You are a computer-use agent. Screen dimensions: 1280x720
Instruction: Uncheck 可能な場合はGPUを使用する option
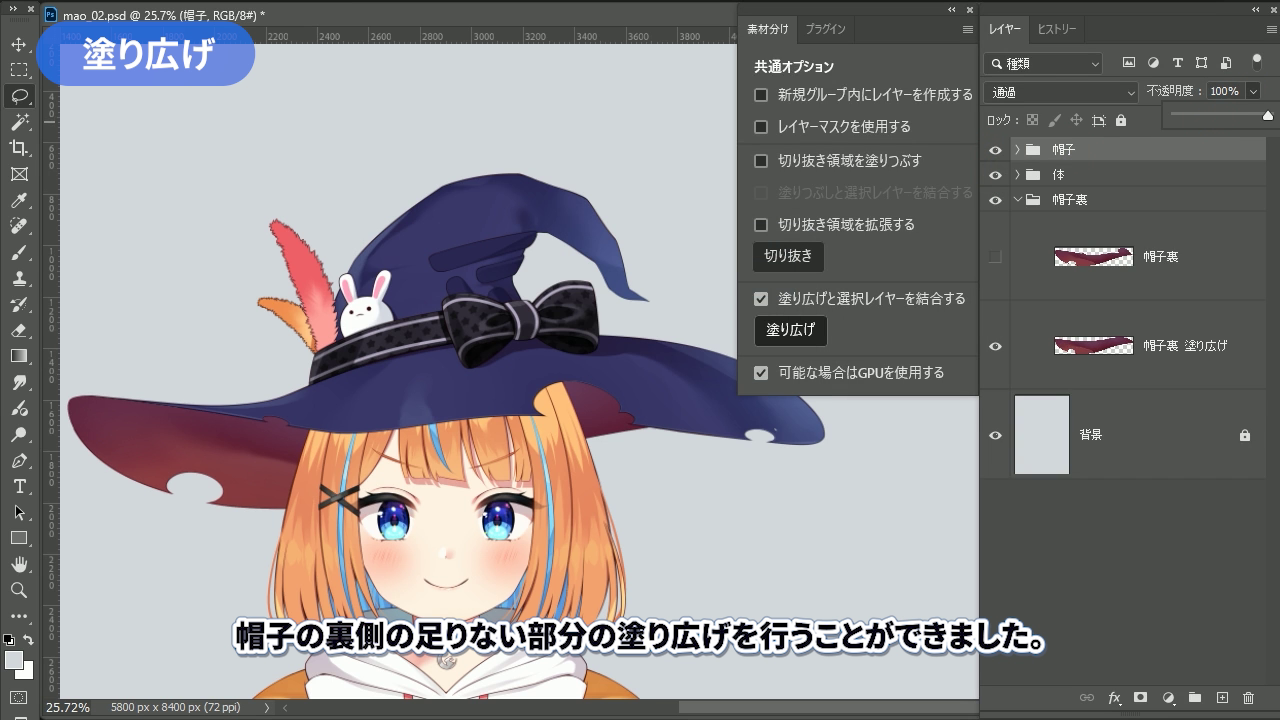761,373
